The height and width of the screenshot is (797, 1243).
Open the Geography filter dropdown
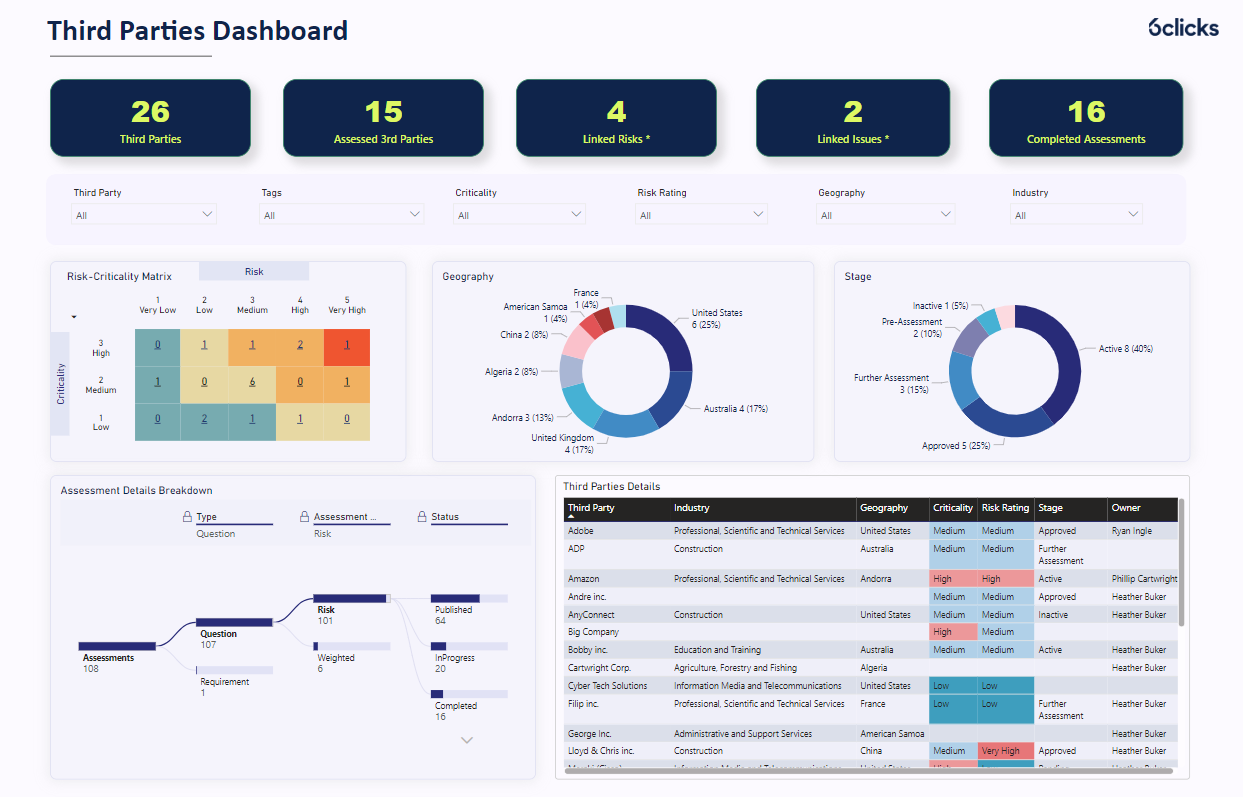click(x=885, y=213)
